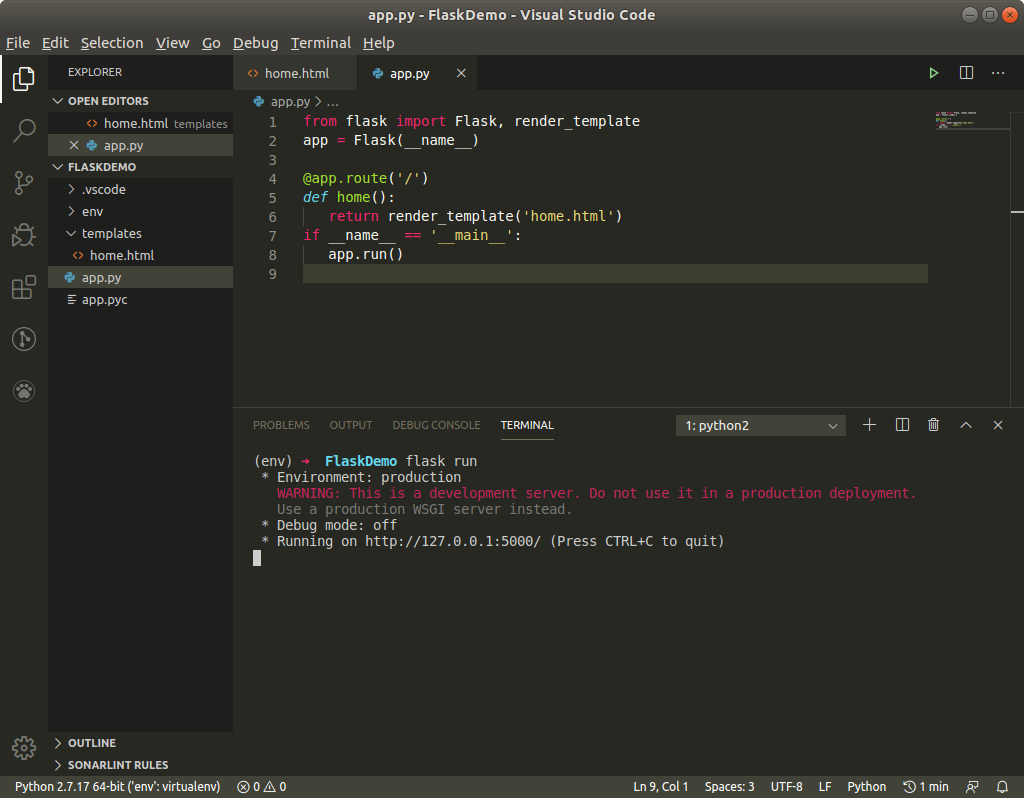Maximize the panel with up chevron
Image resolution: width=1024 pixels, height=798 pixels.
[x=966, y=425]
